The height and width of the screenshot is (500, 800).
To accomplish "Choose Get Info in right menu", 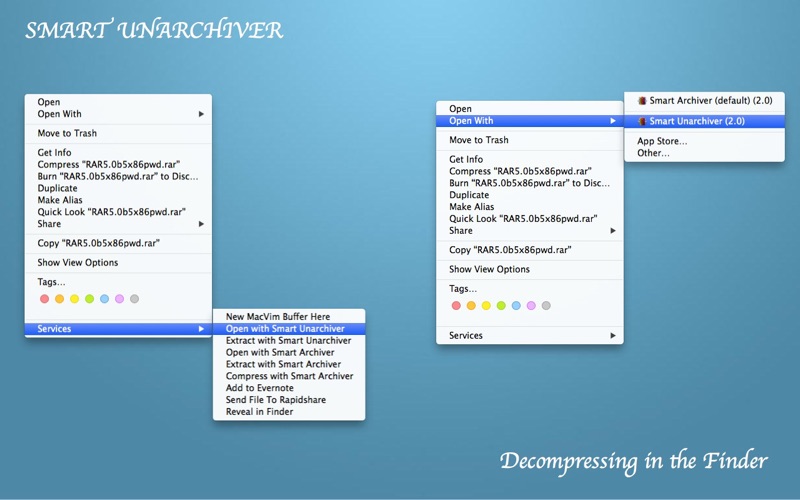I will coord(530,159).
